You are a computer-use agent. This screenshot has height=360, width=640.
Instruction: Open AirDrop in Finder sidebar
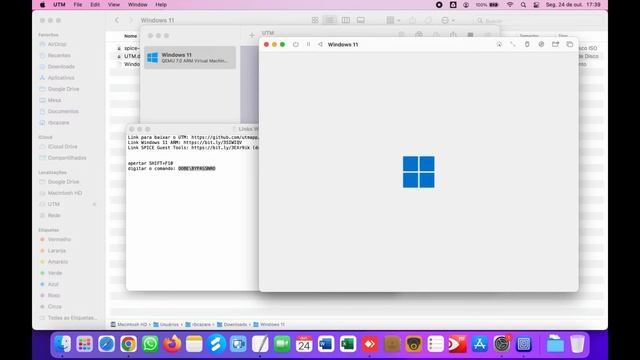pos(57,44)
